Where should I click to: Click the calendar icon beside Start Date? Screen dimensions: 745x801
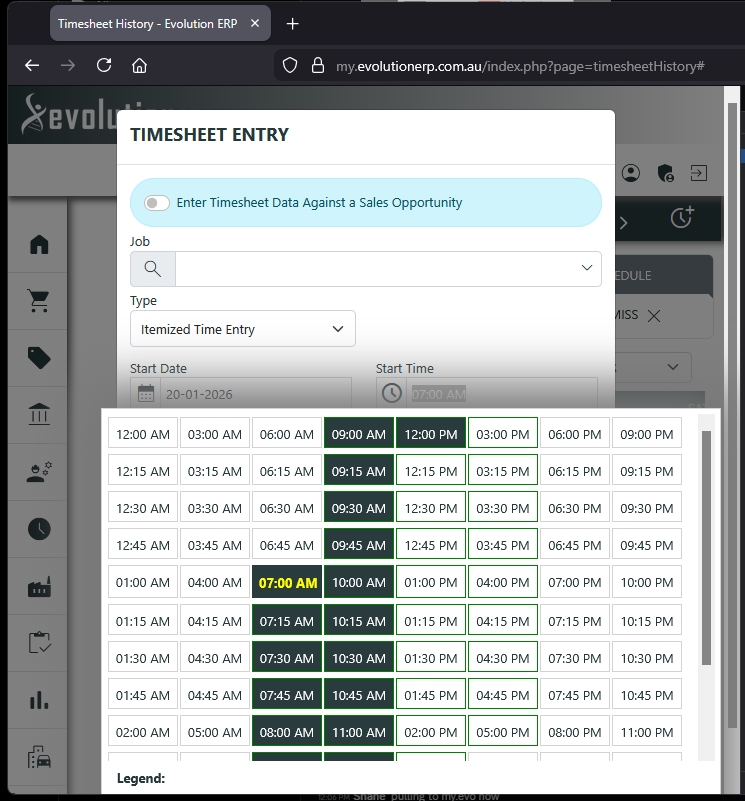pos(146,394)
